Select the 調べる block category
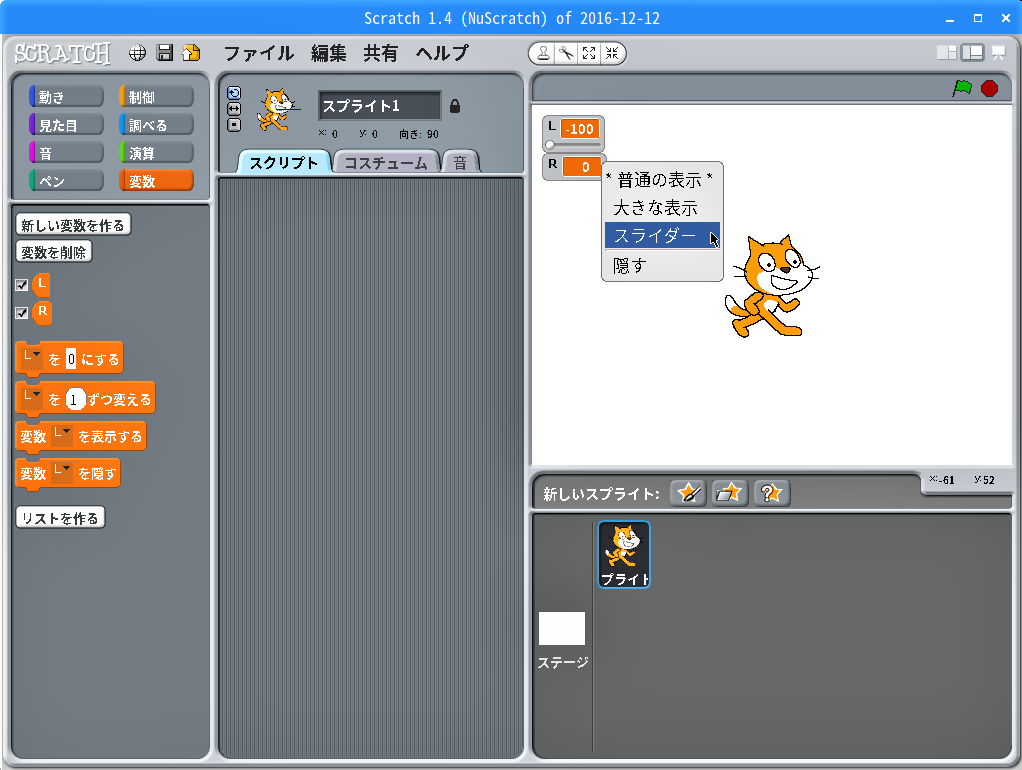 [156, 125]
